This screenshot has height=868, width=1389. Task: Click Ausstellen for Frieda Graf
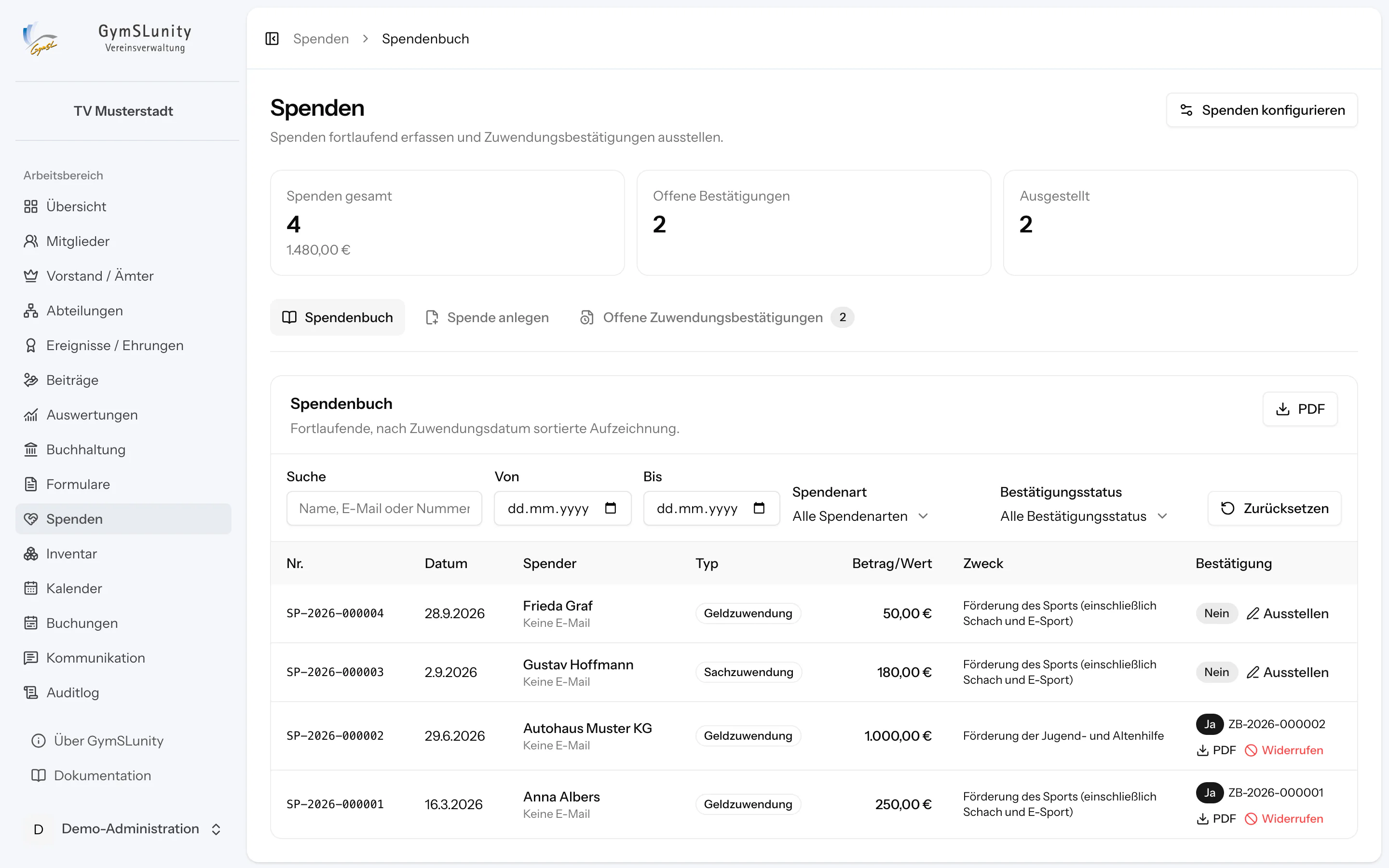coord(1287,614)
